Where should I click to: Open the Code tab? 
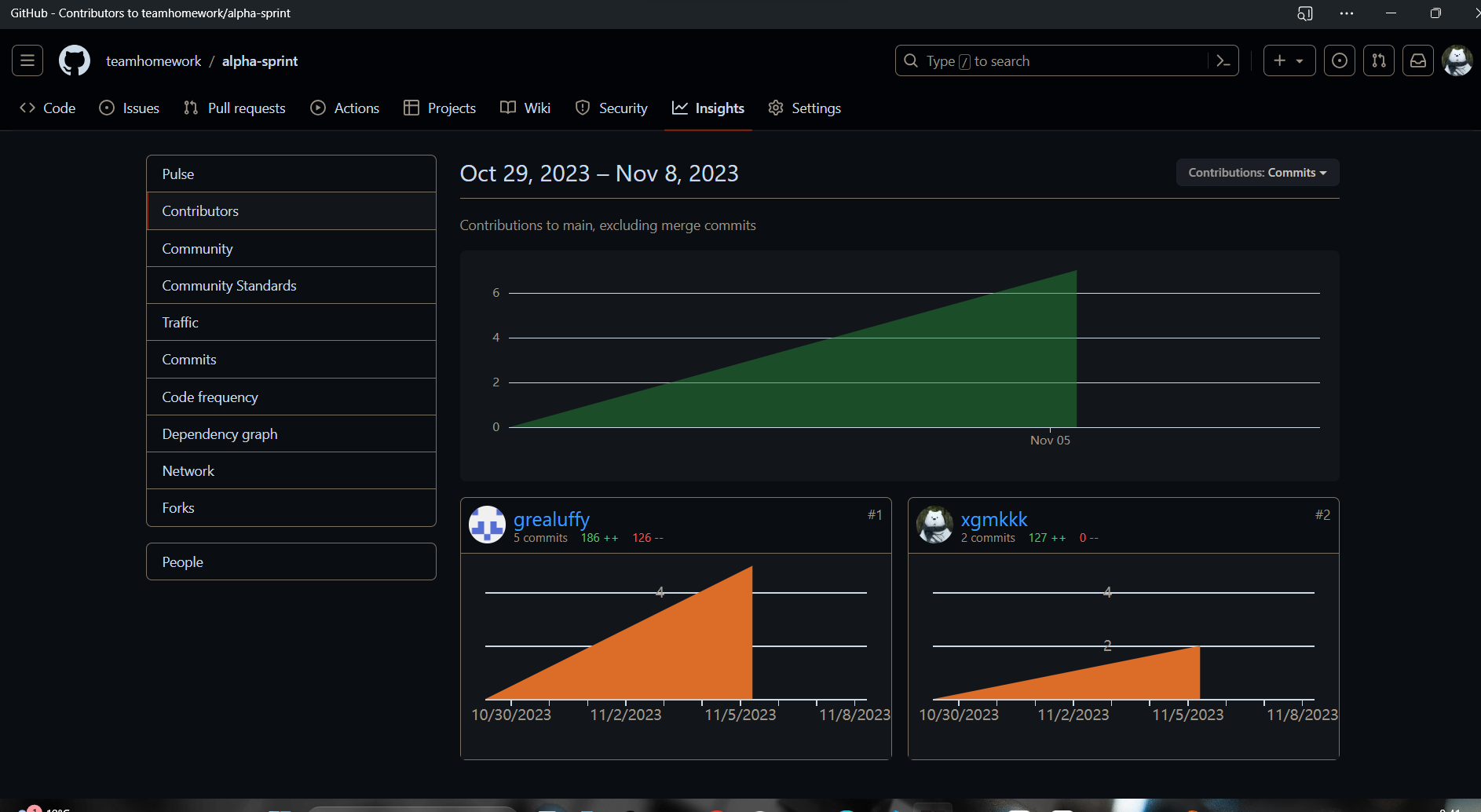point(48,108)
